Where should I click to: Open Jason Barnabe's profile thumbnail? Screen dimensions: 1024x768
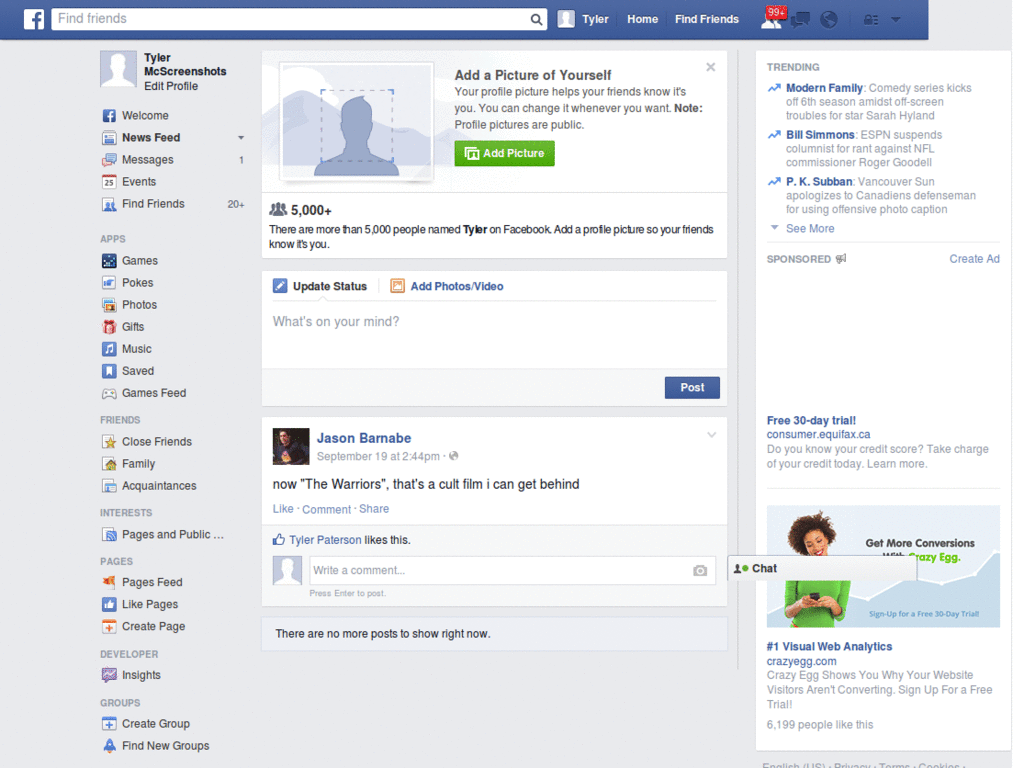(291, 447)
